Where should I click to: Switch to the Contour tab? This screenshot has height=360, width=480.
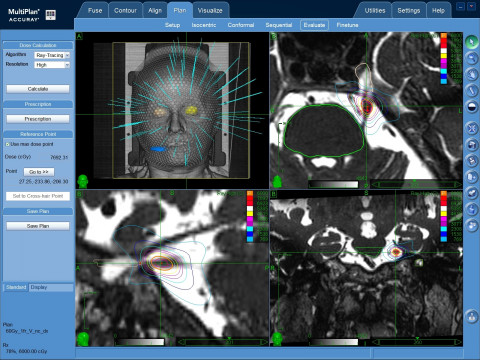click(125, 11)
